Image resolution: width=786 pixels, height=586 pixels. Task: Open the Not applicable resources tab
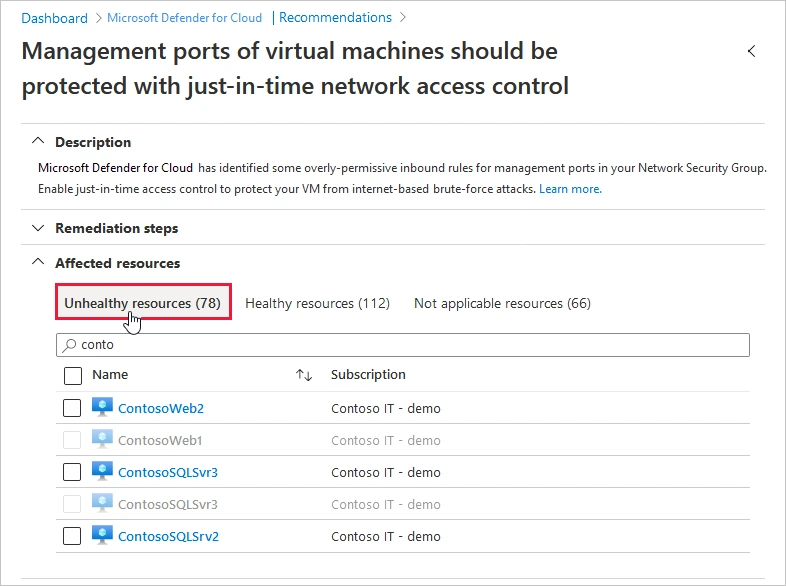coord(502,303)
